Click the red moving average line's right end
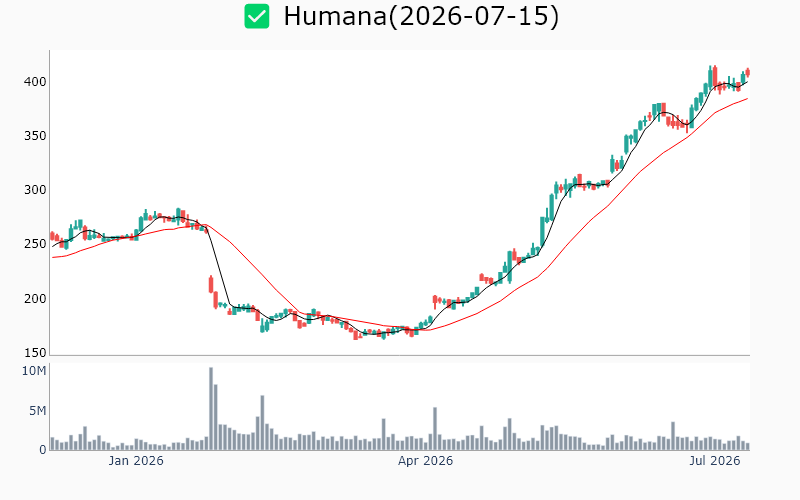800x500 pixels. (x=747, y=99)
